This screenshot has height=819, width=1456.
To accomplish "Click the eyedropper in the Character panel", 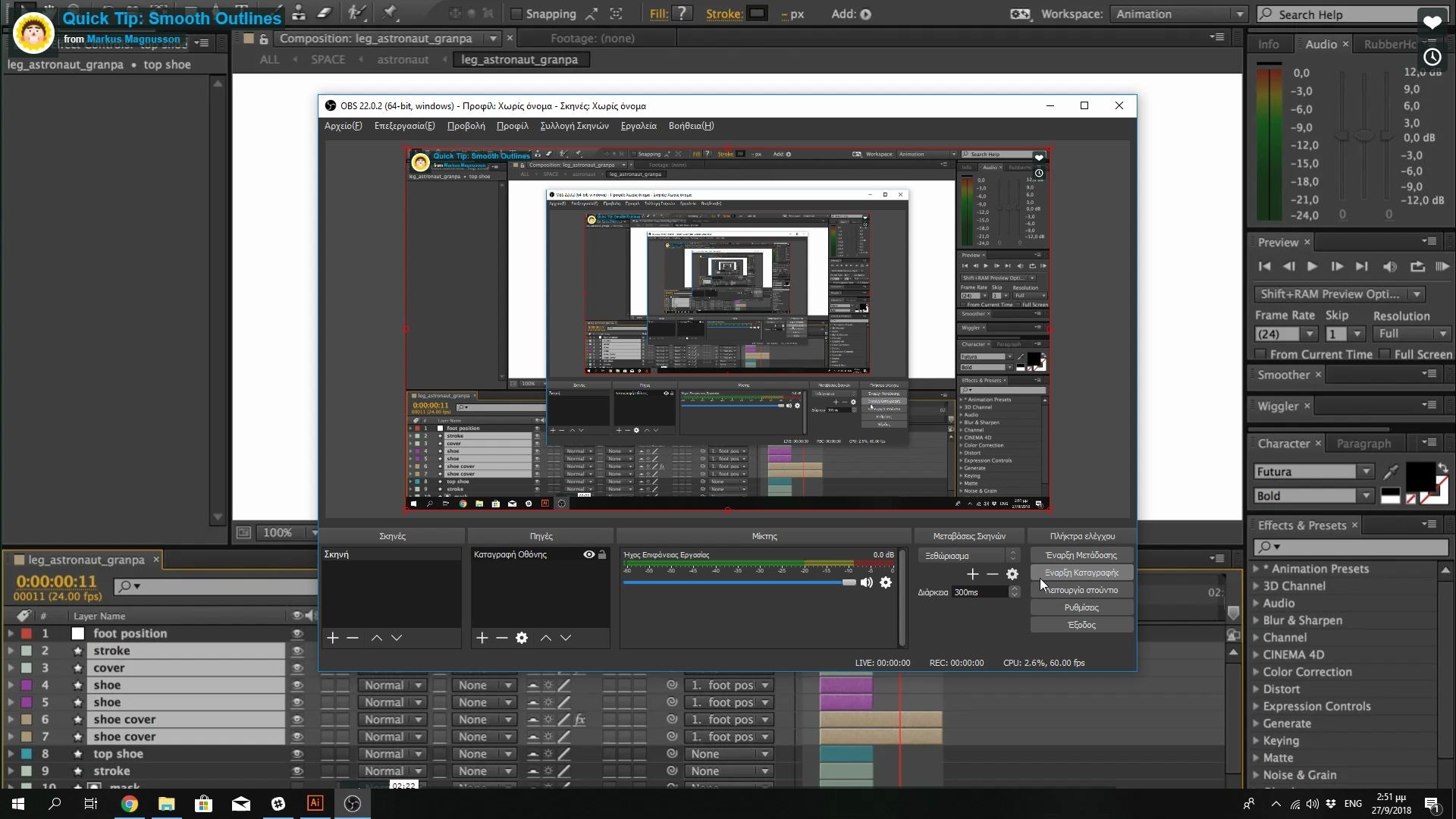I will point(1390,472).
